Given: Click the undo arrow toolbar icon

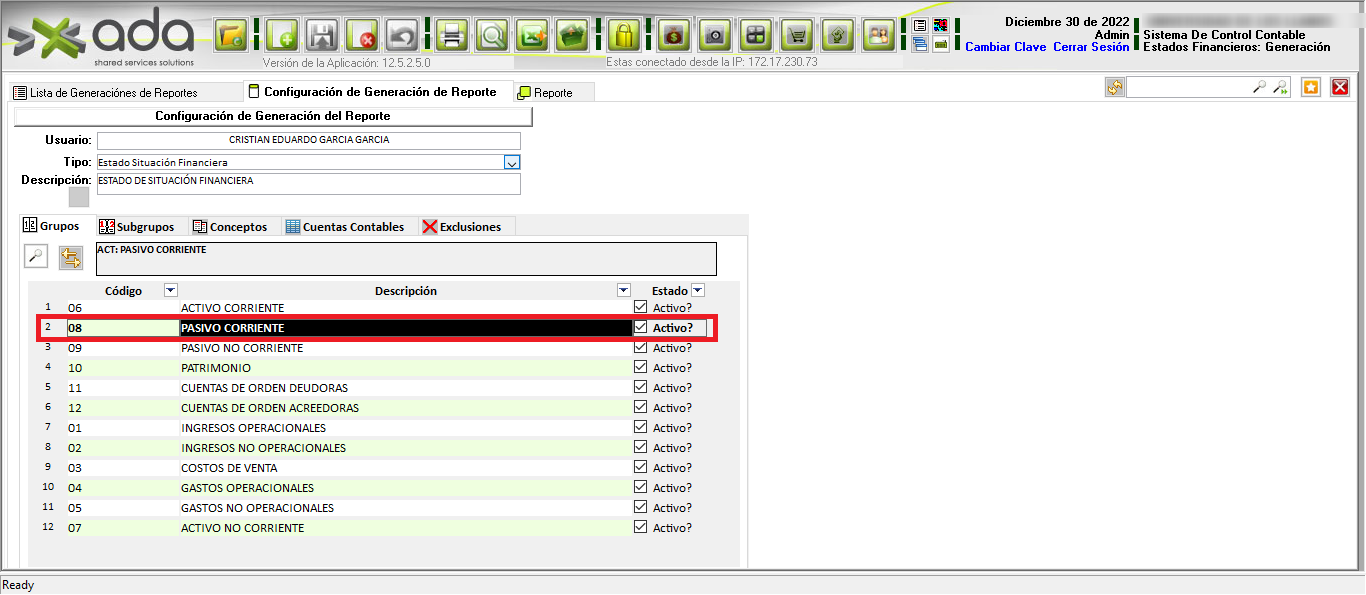Looking at the screenshot, I should [403, 37].
